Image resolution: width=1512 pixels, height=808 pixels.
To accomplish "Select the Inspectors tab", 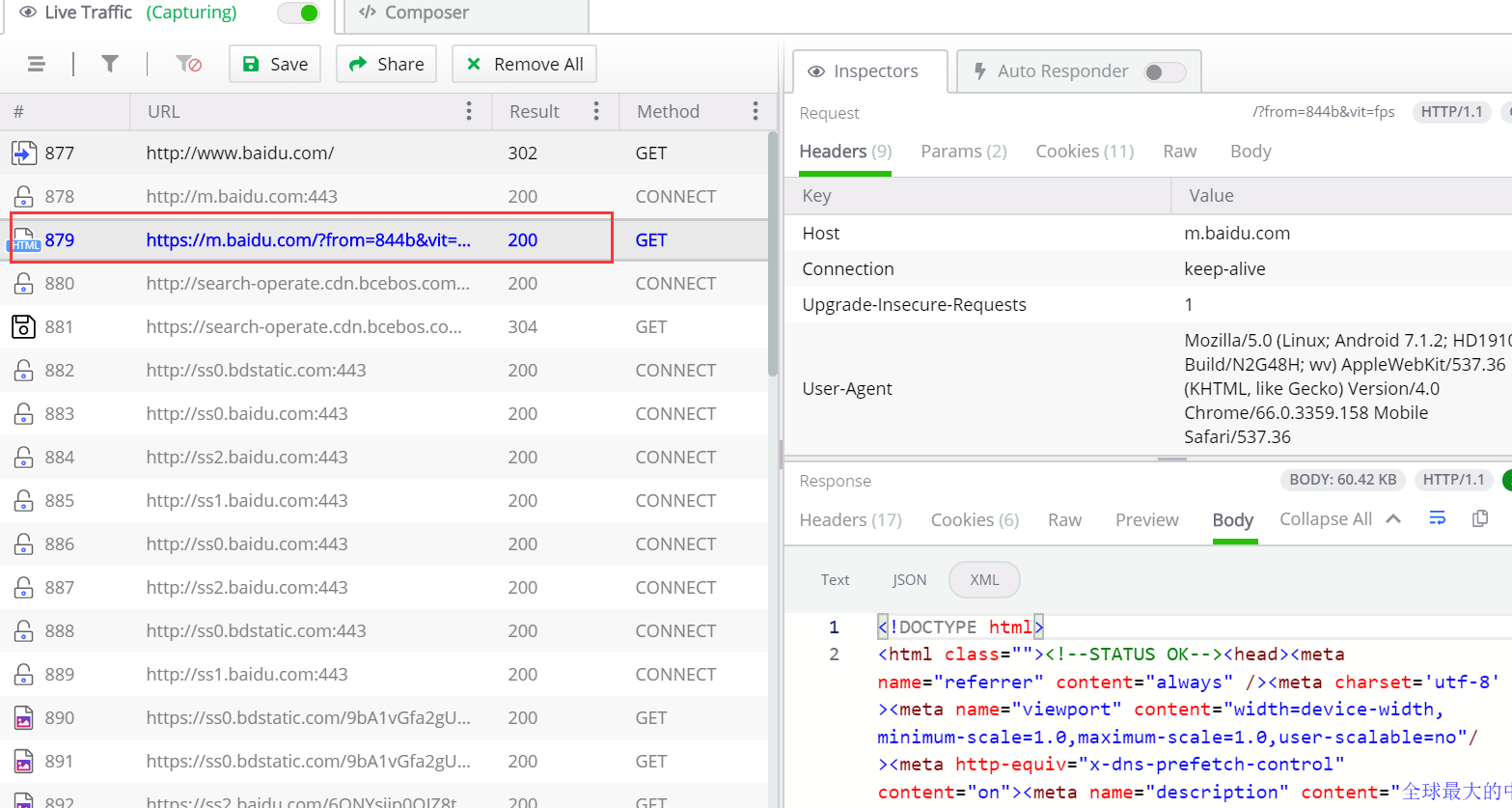I will click(x=870, y=71).
